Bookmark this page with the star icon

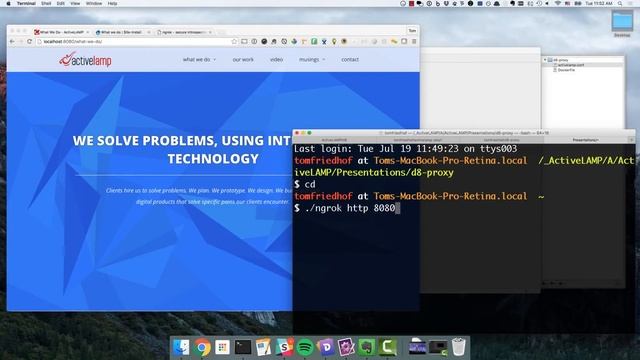coord(234,42)
